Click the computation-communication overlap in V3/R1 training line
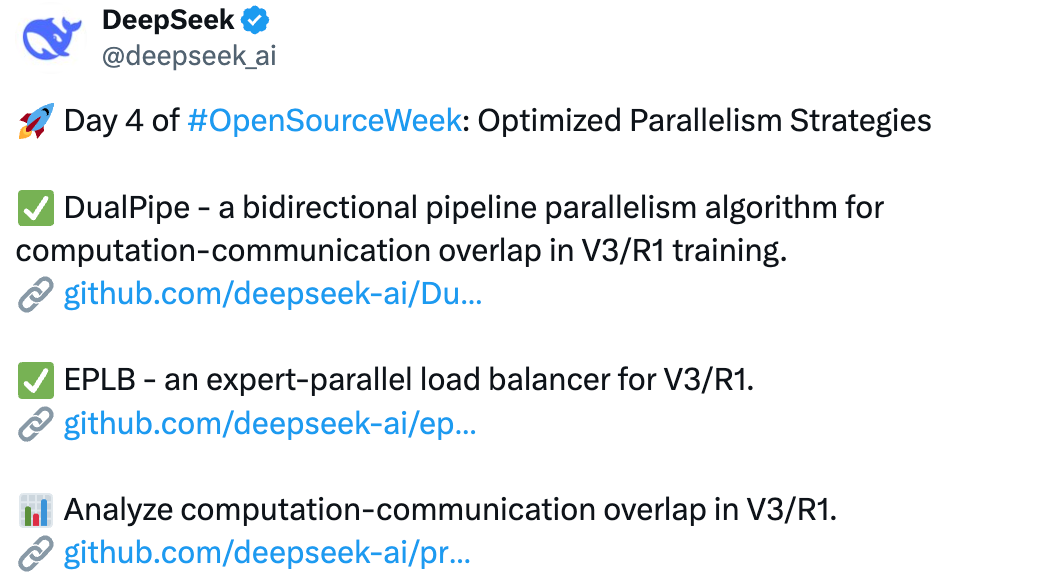 point(401,251)
